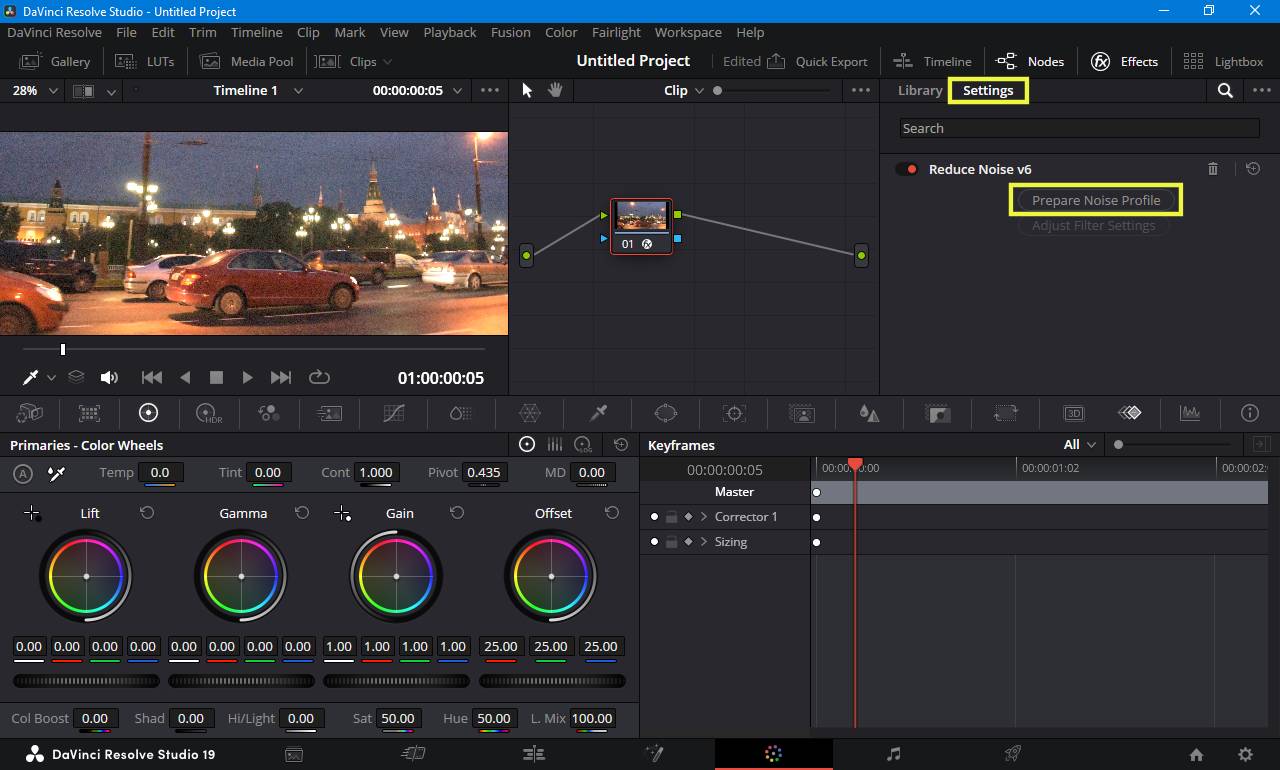Screen dimensions: 1280x770
Task: Toggle audio mute in the viewer
Action: pos(109,377)
